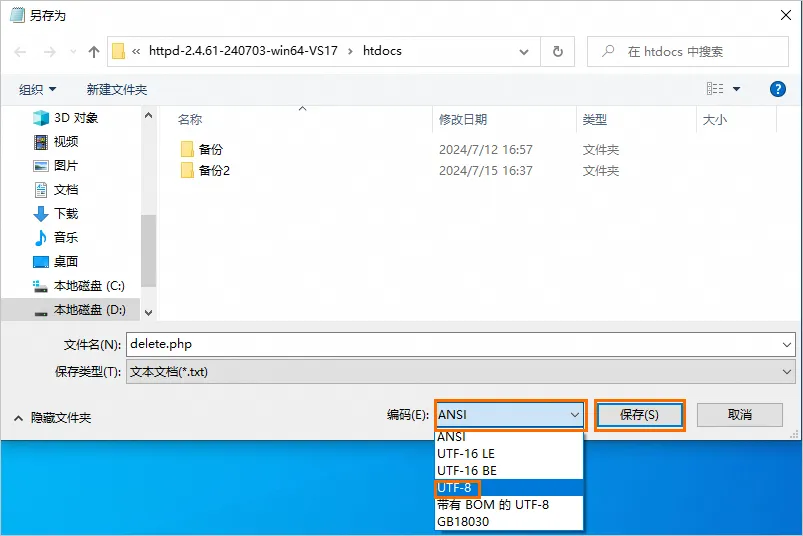Click the sidebar scrollbar thumb
The width and height of the screenshot is (803, 536).
point(149,250)
